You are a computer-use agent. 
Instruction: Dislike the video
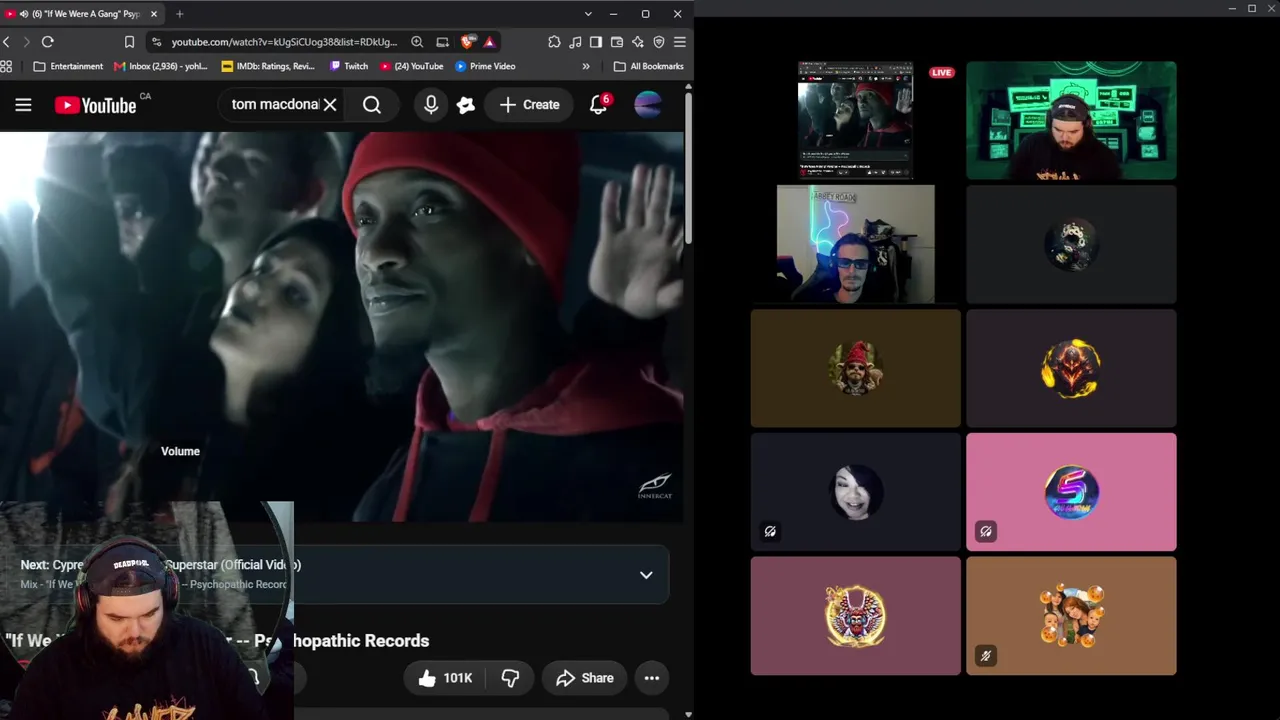click(510, 678)
